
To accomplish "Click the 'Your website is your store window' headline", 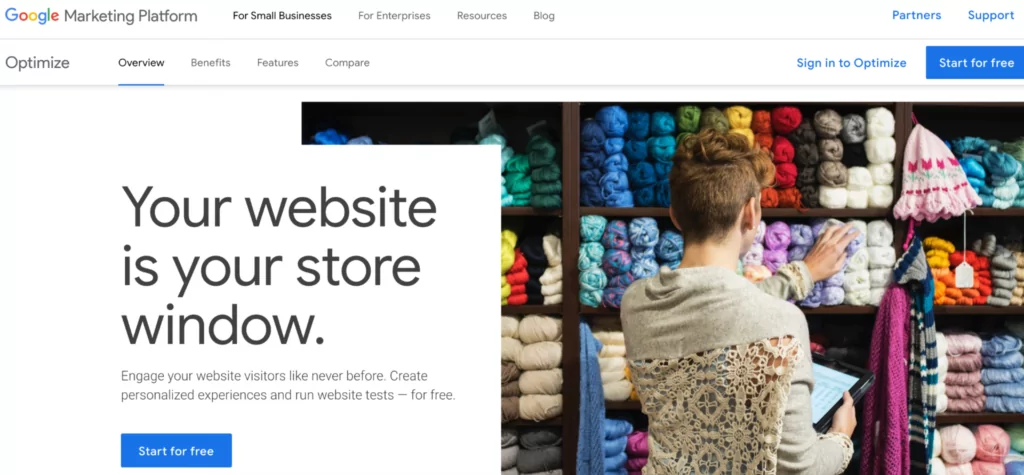I will (x=279, y=264).
